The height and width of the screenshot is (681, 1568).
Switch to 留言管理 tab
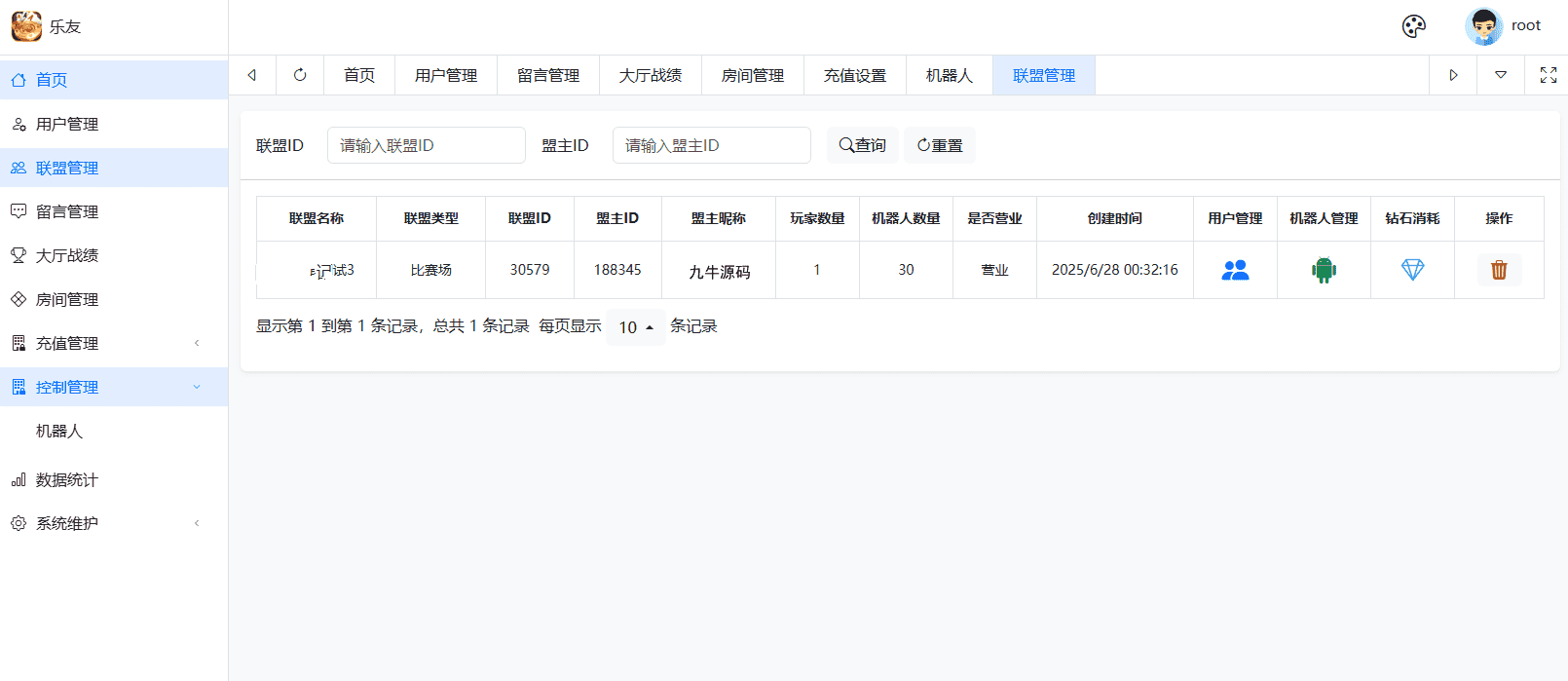tap(548, 75)
